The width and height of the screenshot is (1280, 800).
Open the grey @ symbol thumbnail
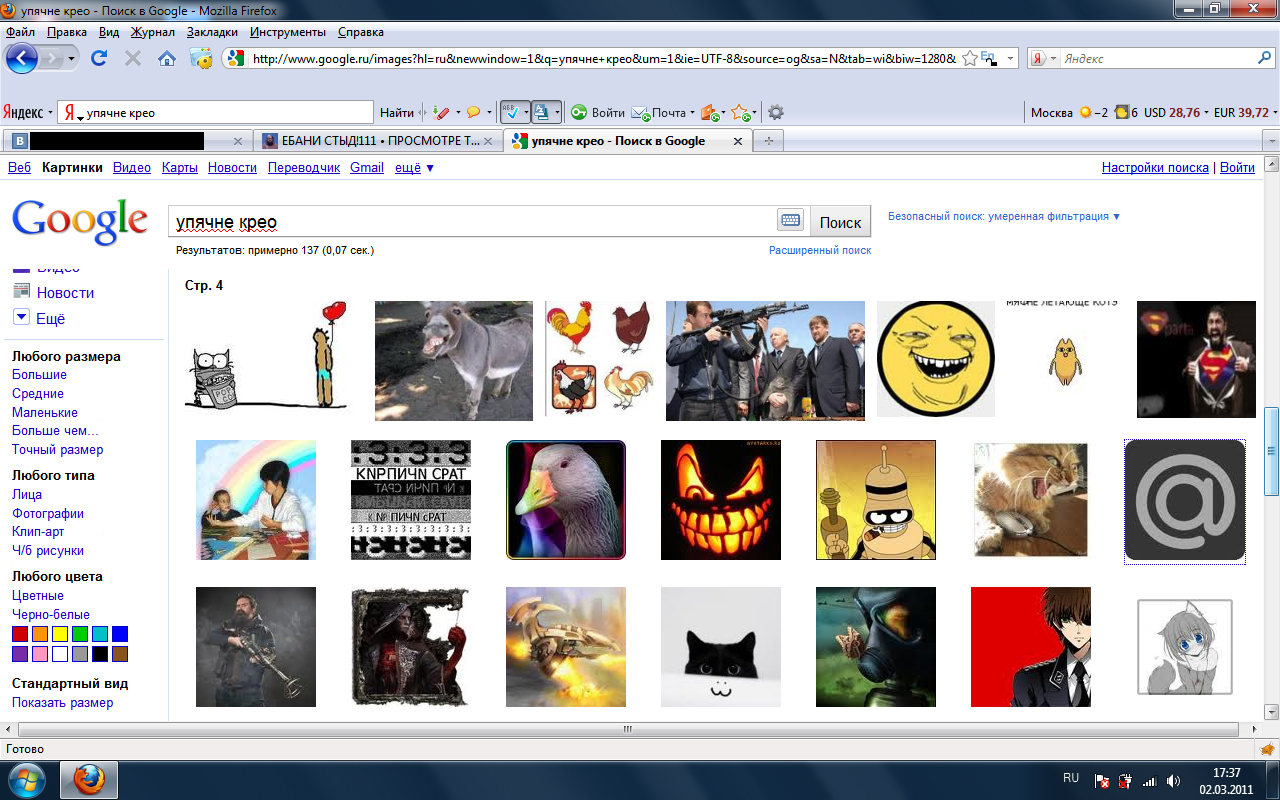[x=1185, y=500]
